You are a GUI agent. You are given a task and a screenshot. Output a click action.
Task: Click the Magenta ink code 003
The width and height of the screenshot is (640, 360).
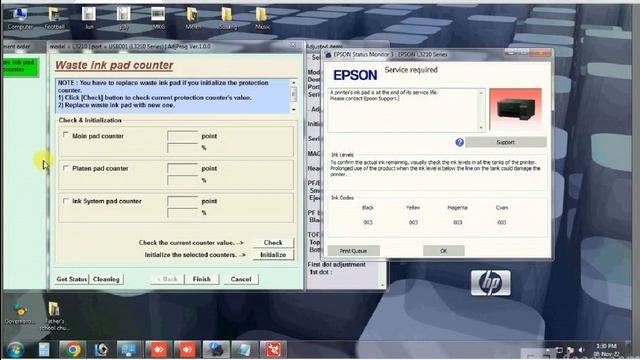pyautogui.click(x=458, y=222)
